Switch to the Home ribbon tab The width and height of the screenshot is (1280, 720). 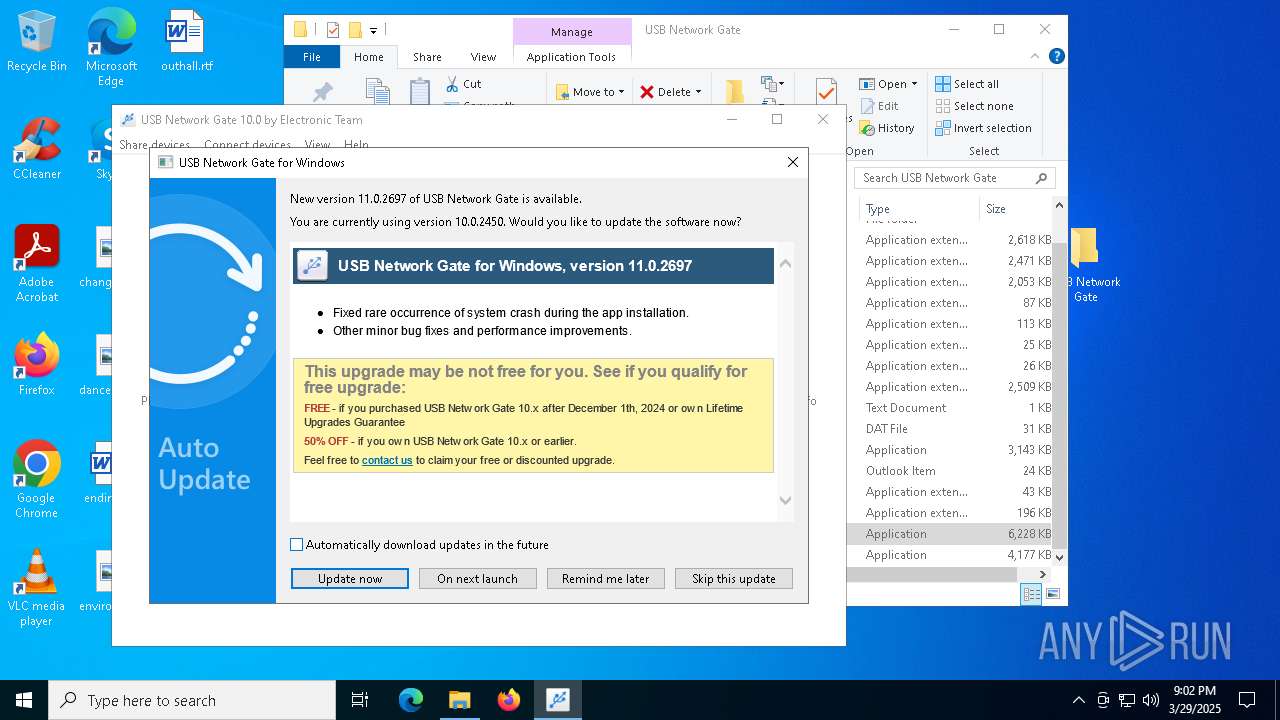[369, 57]
